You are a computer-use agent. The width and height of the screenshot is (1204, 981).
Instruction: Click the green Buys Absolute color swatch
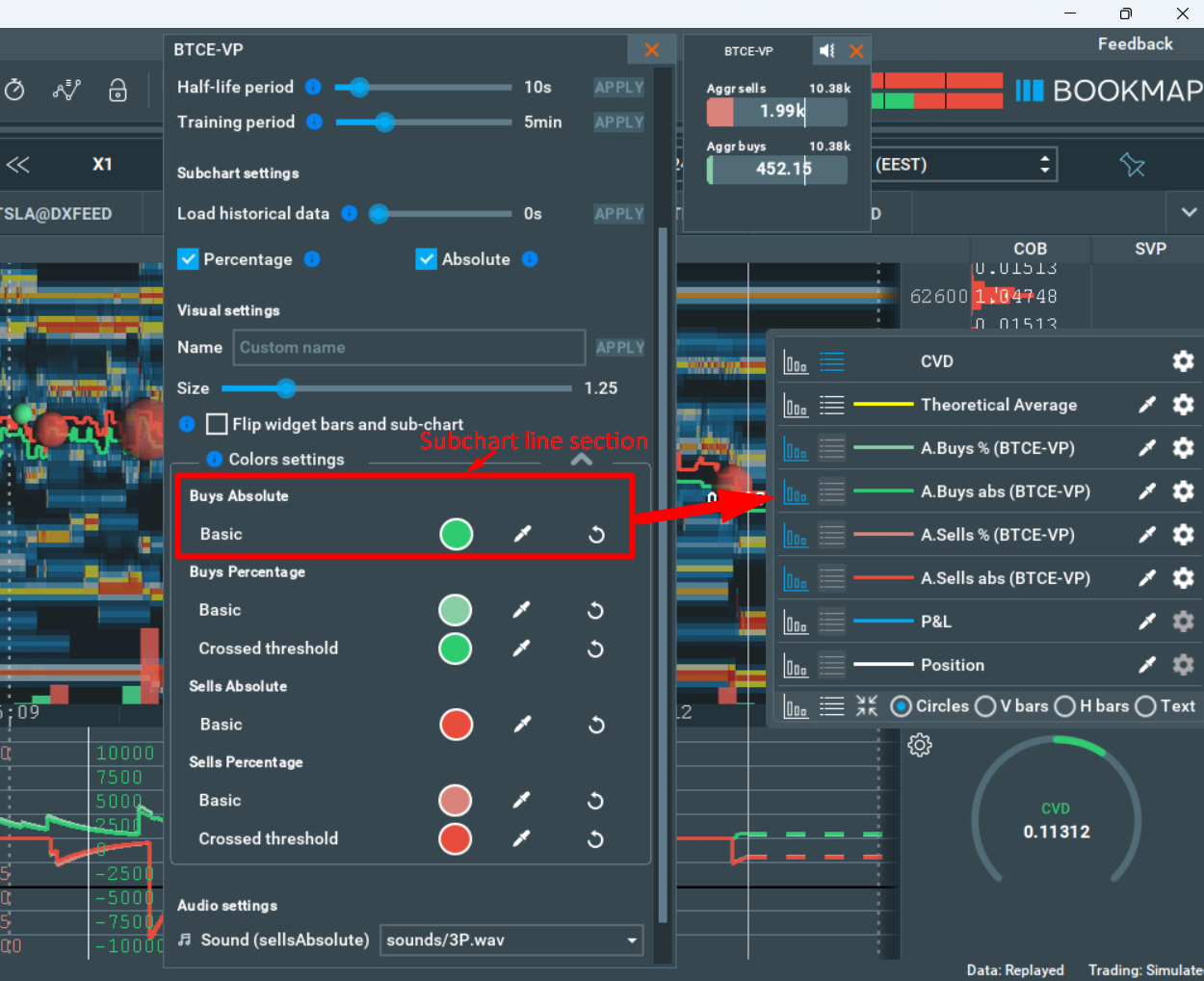point(456,533)
